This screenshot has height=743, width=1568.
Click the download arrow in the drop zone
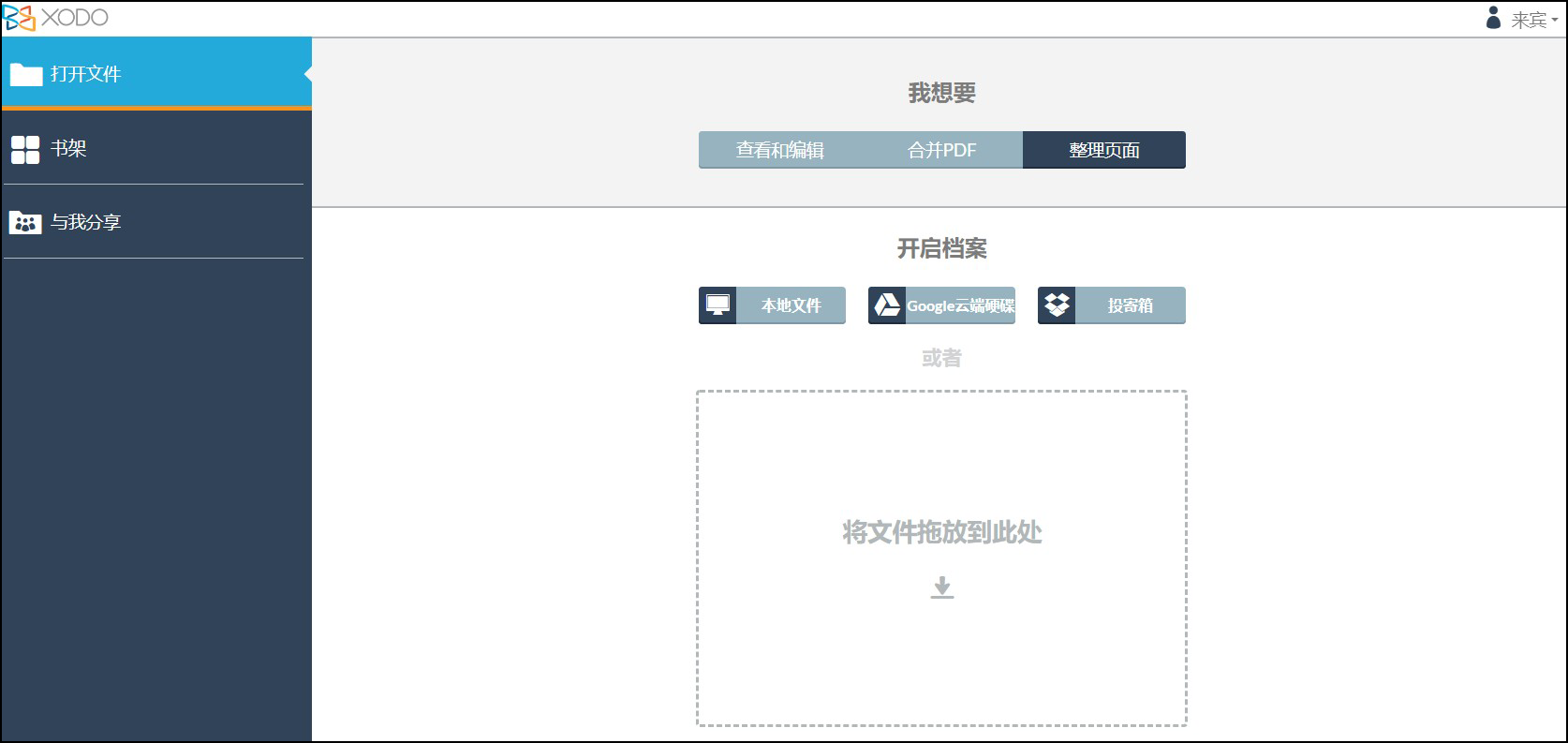tap(942, 587)
